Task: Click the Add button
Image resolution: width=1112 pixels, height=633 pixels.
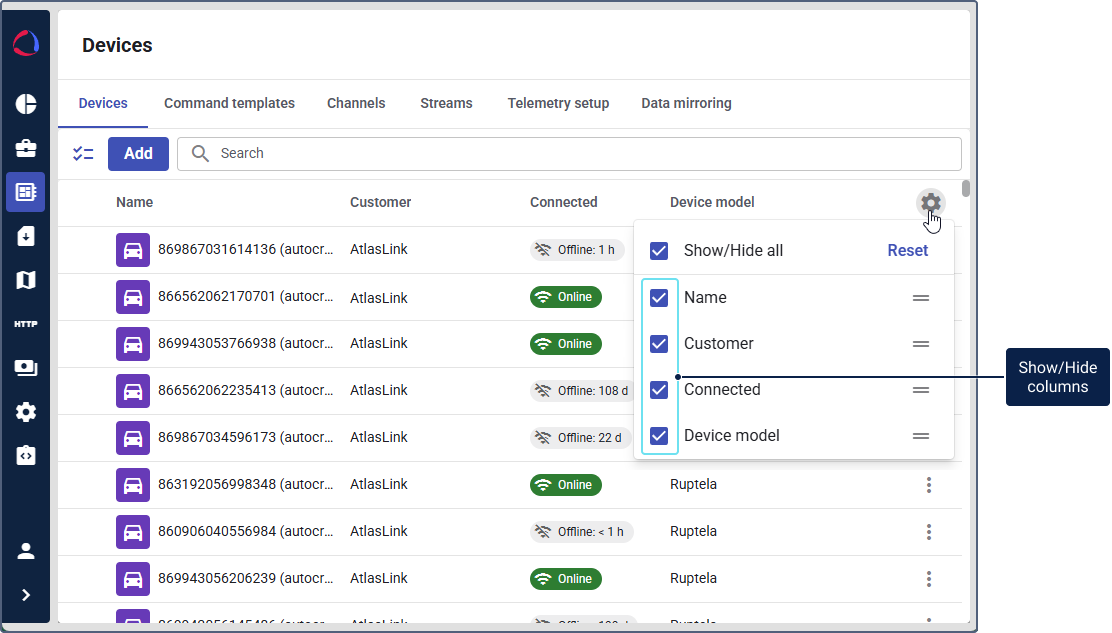Action: click(x=138, y=154)
